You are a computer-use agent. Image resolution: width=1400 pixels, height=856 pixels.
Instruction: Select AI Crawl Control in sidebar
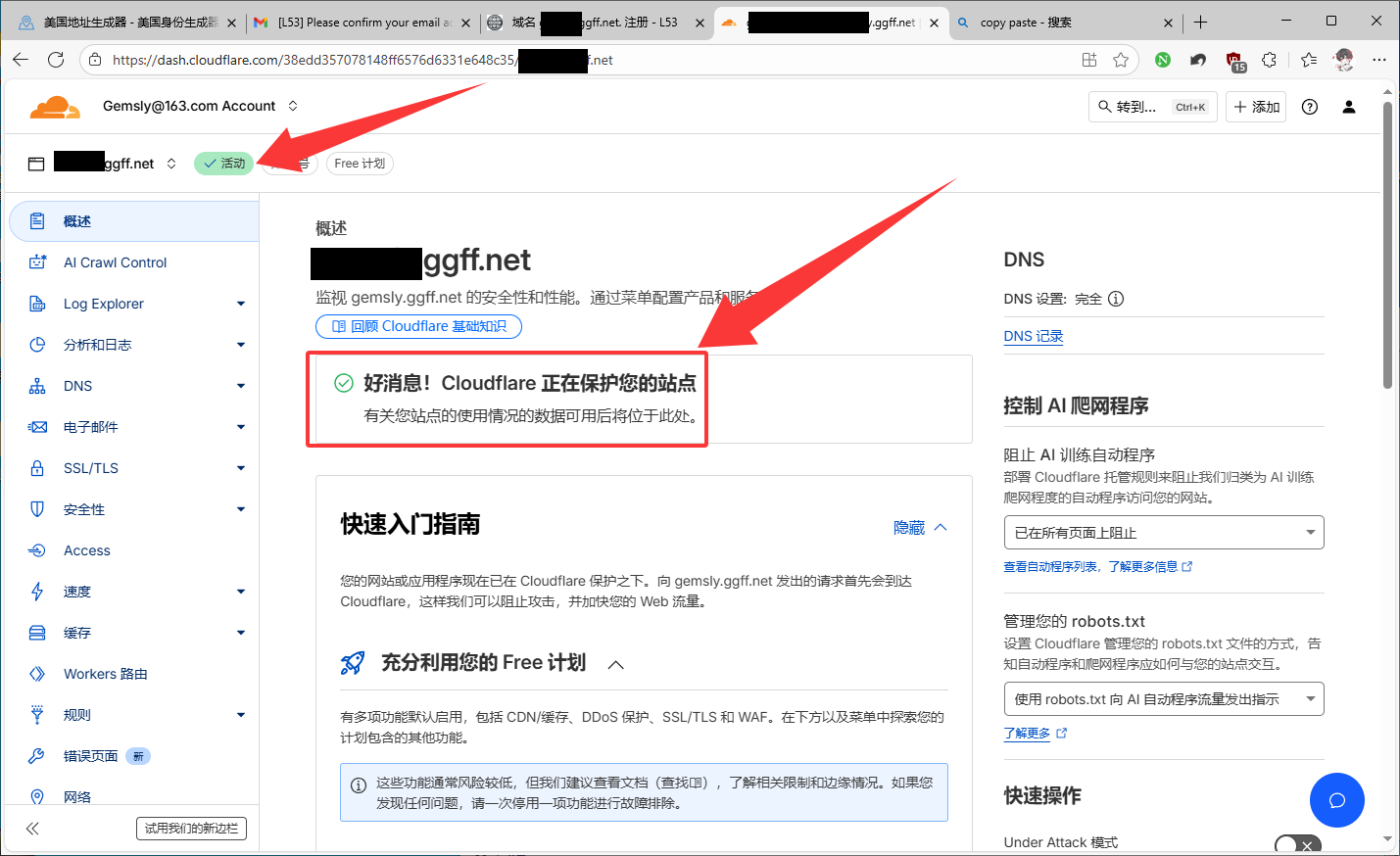115,262
